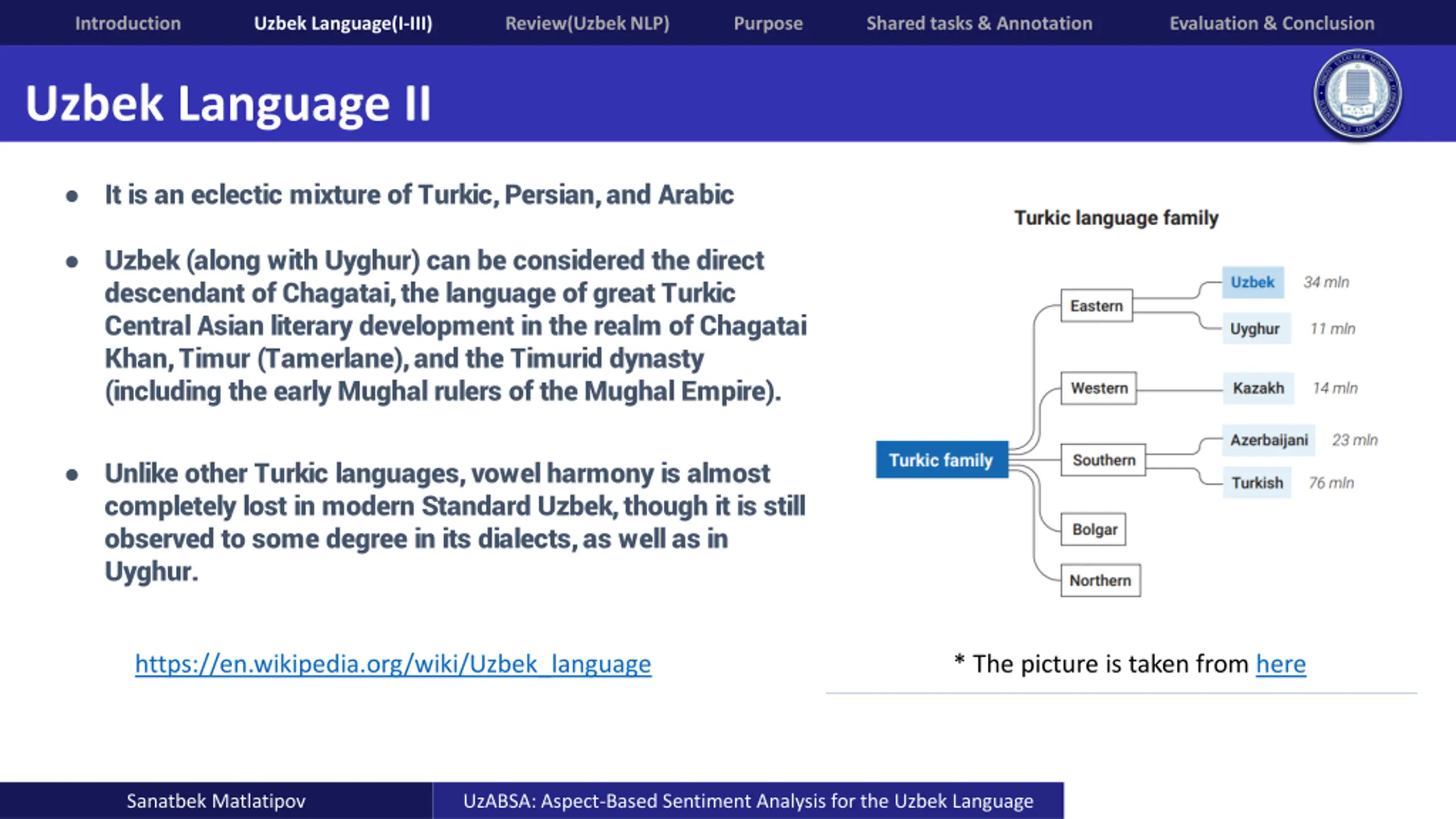Image resolution: width=1456 pixels, height=819 pixels.
Task: Follow the 'here' picture source link
Action: [x=1281, y=664]
